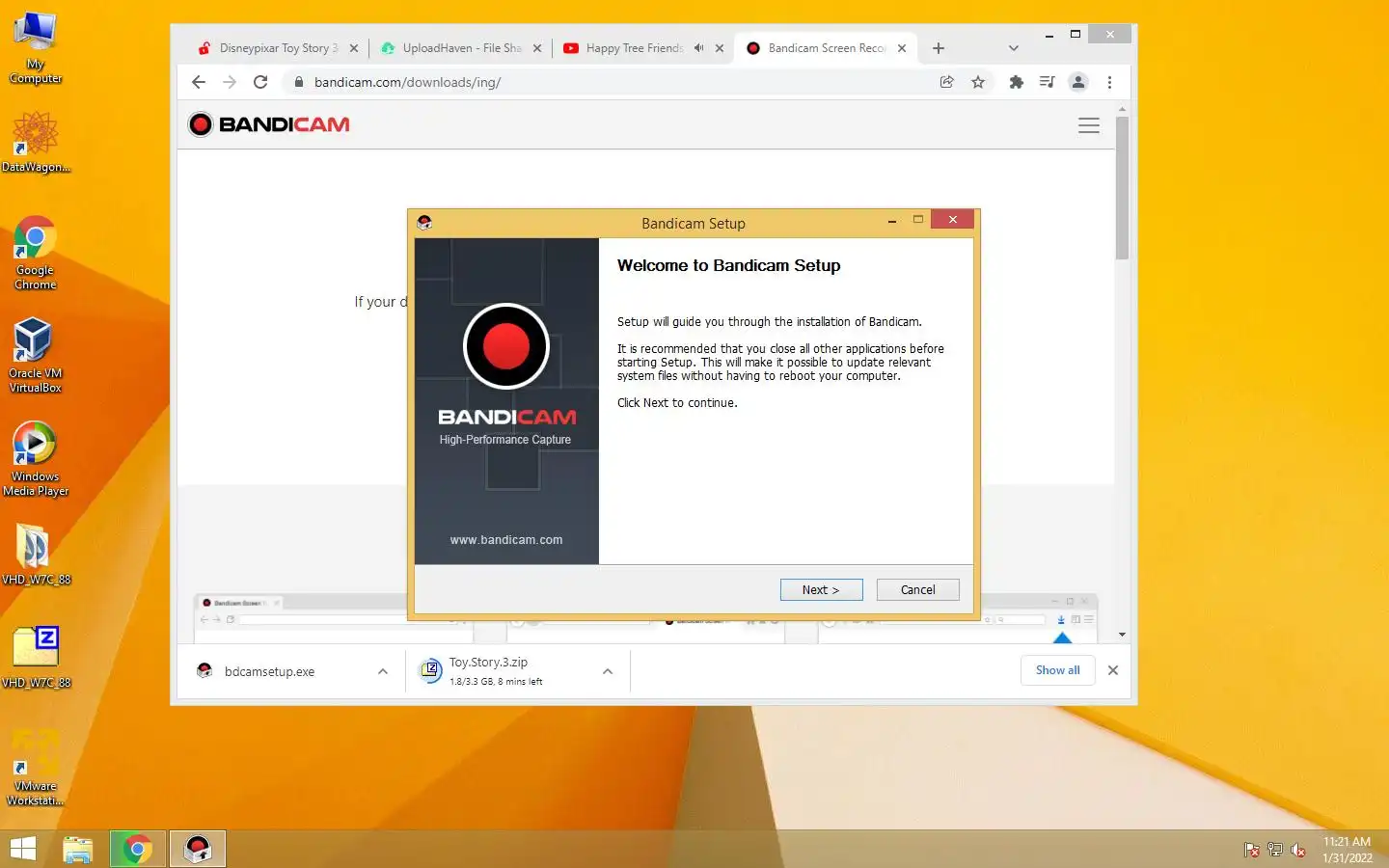Click the site padlock icon
This screenshot has width=1389, height=868.
pos(299,82)
